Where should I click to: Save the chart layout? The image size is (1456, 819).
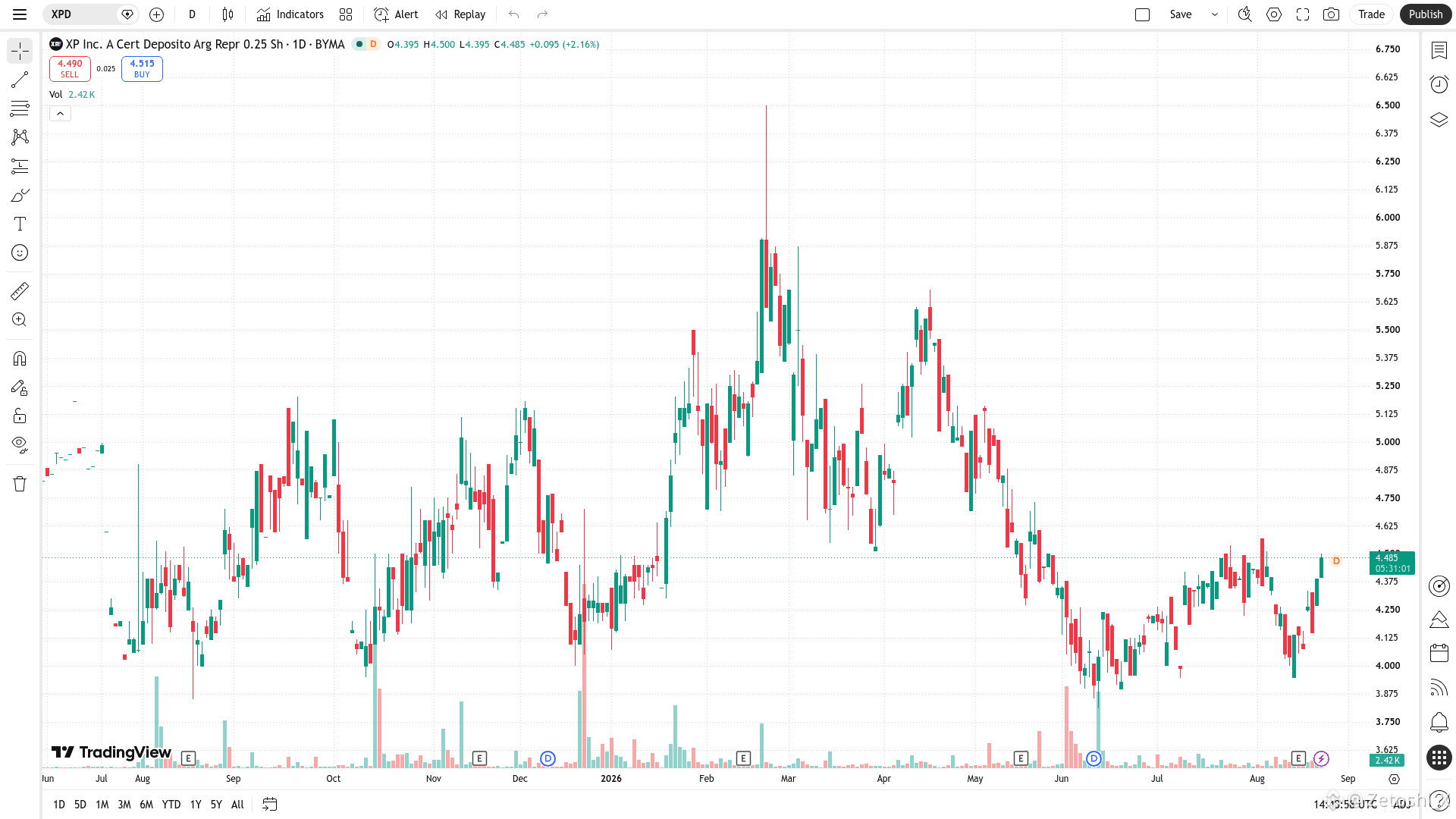1180,14
